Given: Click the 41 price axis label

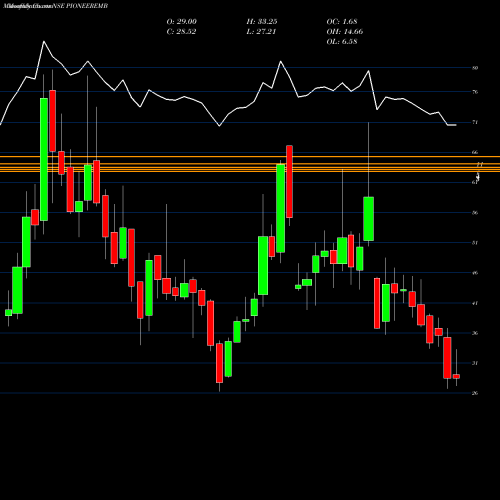Looking at the screenshot, I should pyautogui.click(x=475, y=303).
